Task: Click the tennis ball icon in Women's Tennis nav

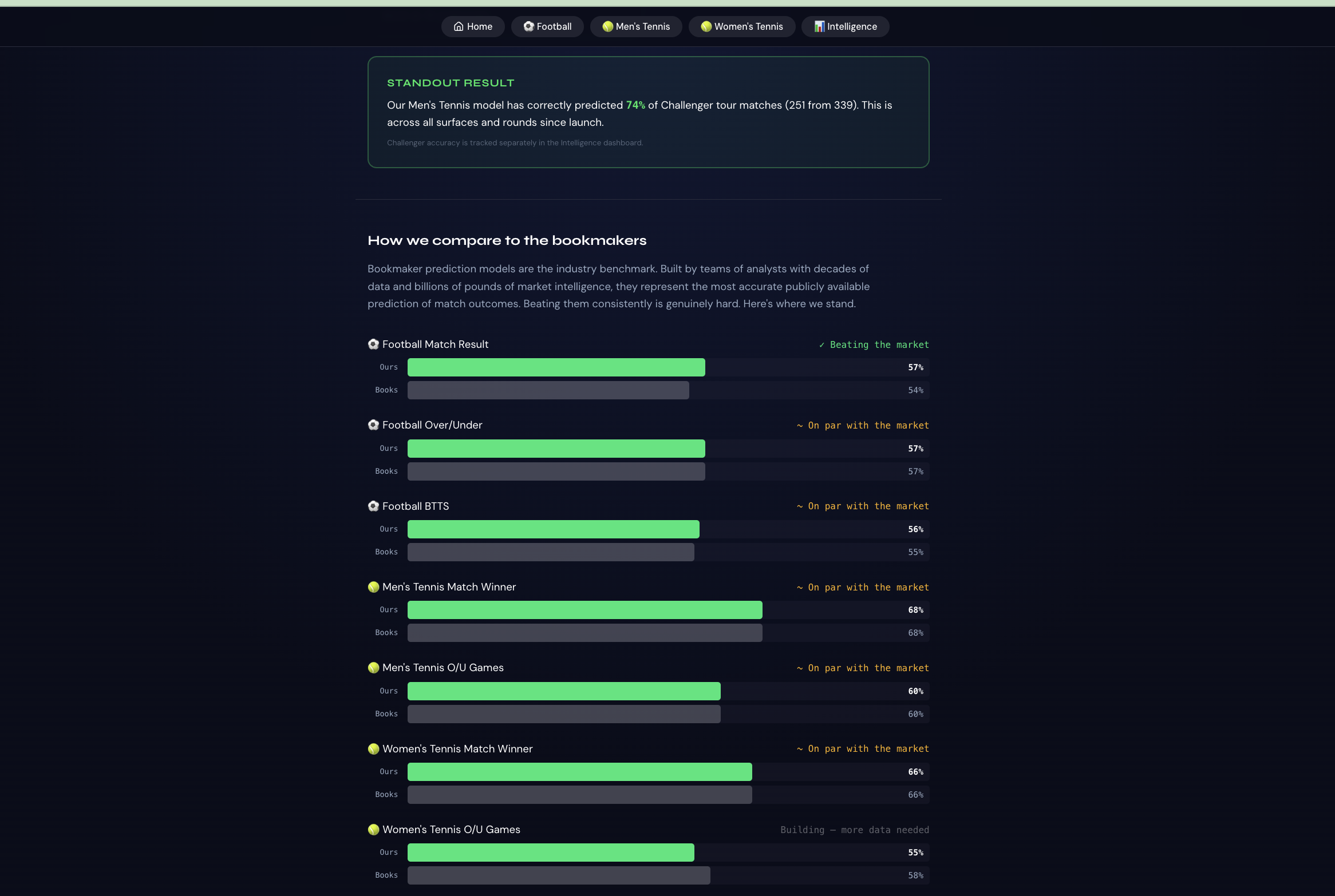Action: pyautogui.click(x=706, y=26)
